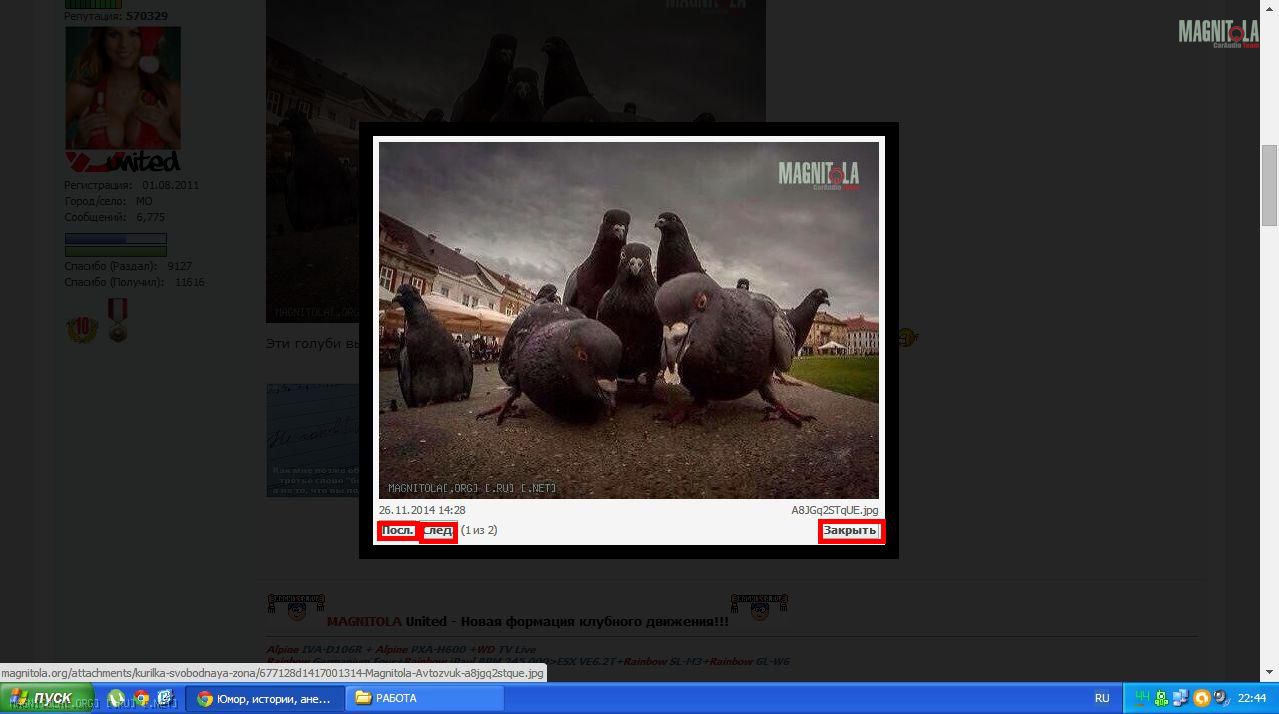Go to previous image with Посл. button
Screen dimensions: 1279x714
398,531
